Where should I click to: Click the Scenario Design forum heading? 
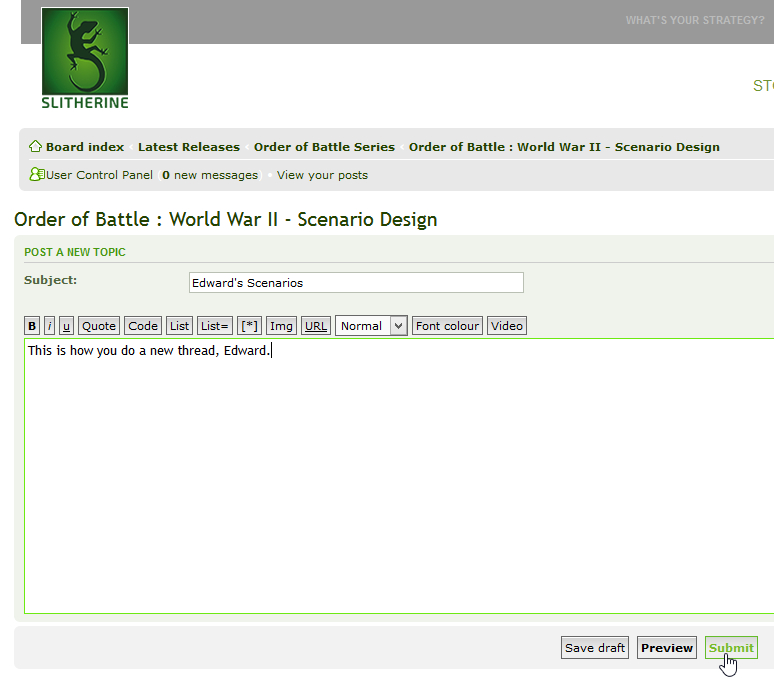[226, 219]
